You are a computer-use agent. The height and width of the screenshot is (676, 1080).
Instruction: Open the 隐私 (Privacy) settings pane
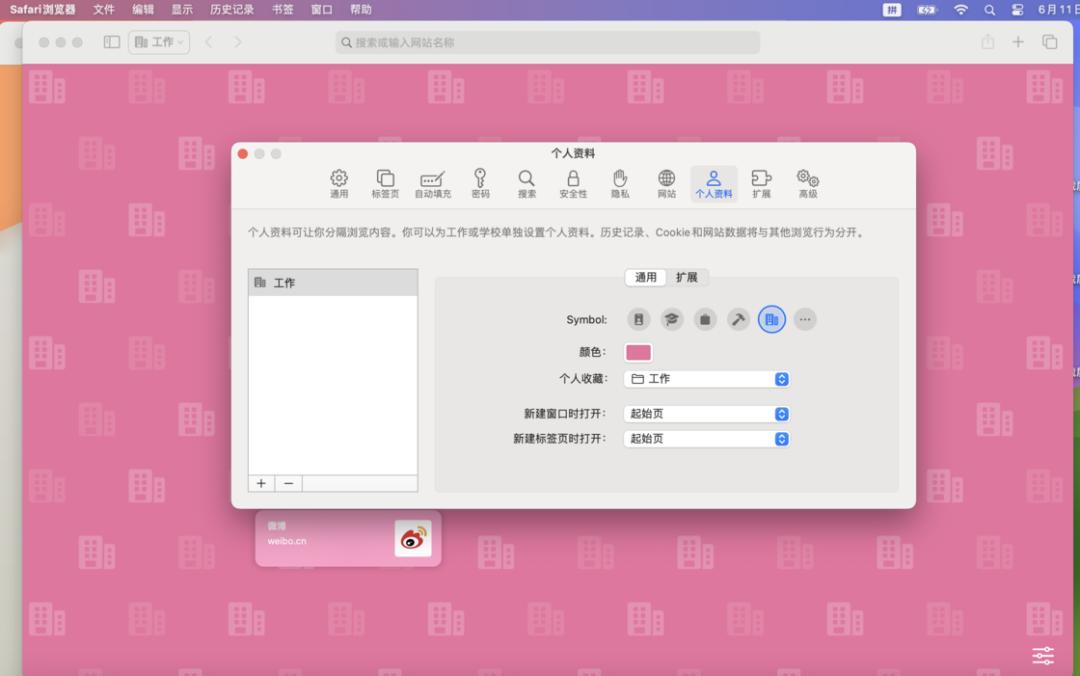[620, 184]
